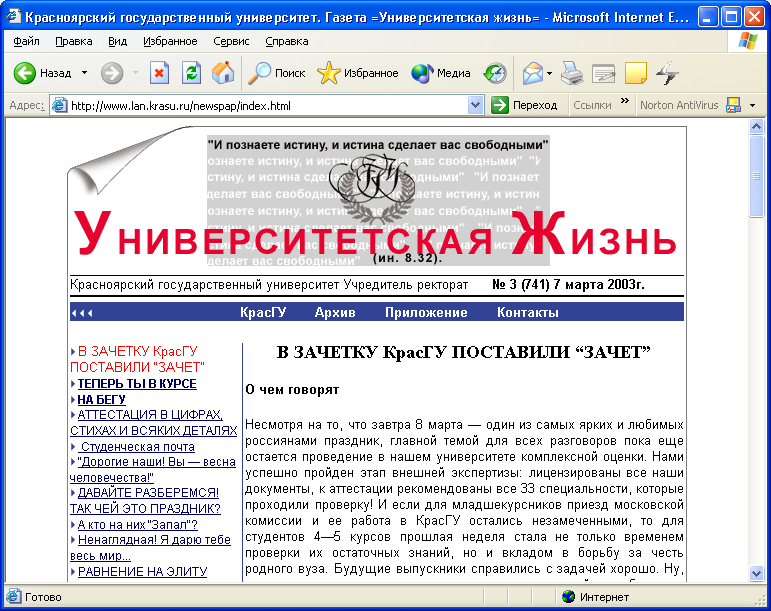Click the scrollbar up arrow

(x=756, y=126)
